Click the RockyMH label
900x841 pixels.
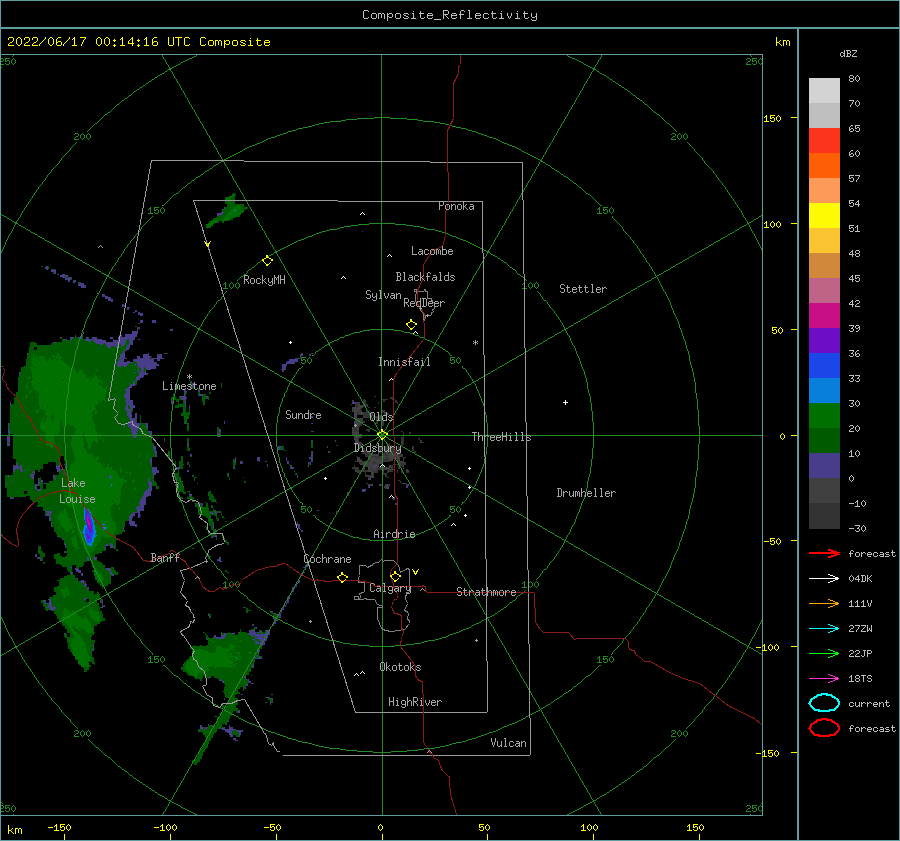264,280
